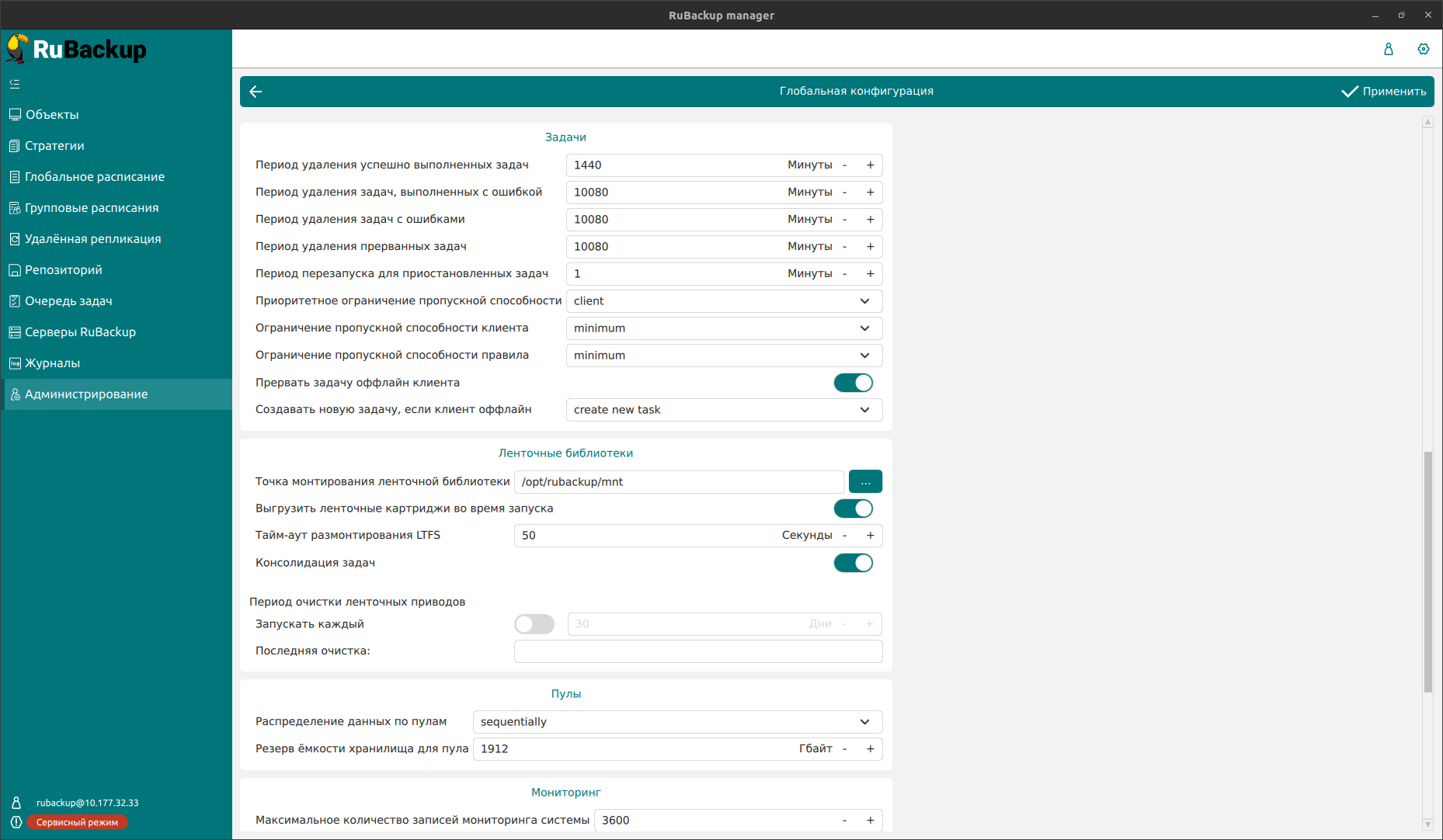Go to Глобальное расписание section

(x=94, y=177)
